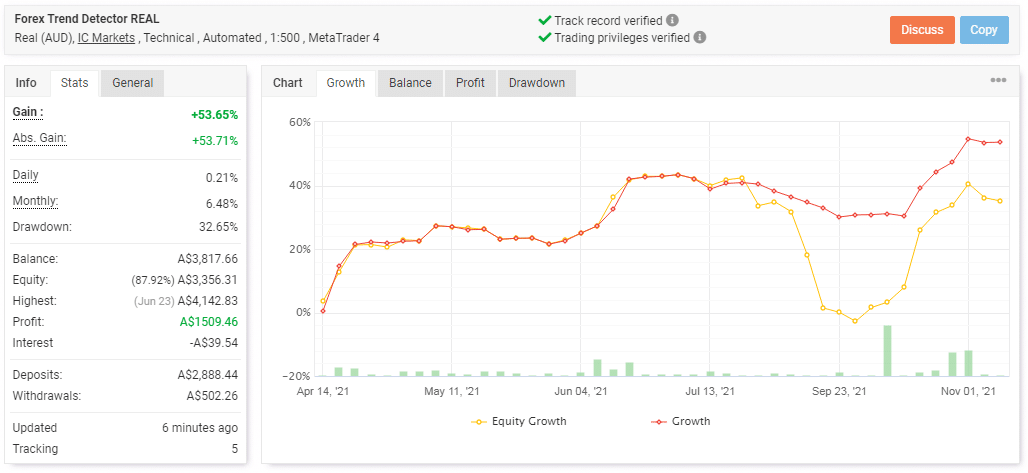
Task: Click the Growth peak marker near Nov 01
Action: tap(968, 139)
